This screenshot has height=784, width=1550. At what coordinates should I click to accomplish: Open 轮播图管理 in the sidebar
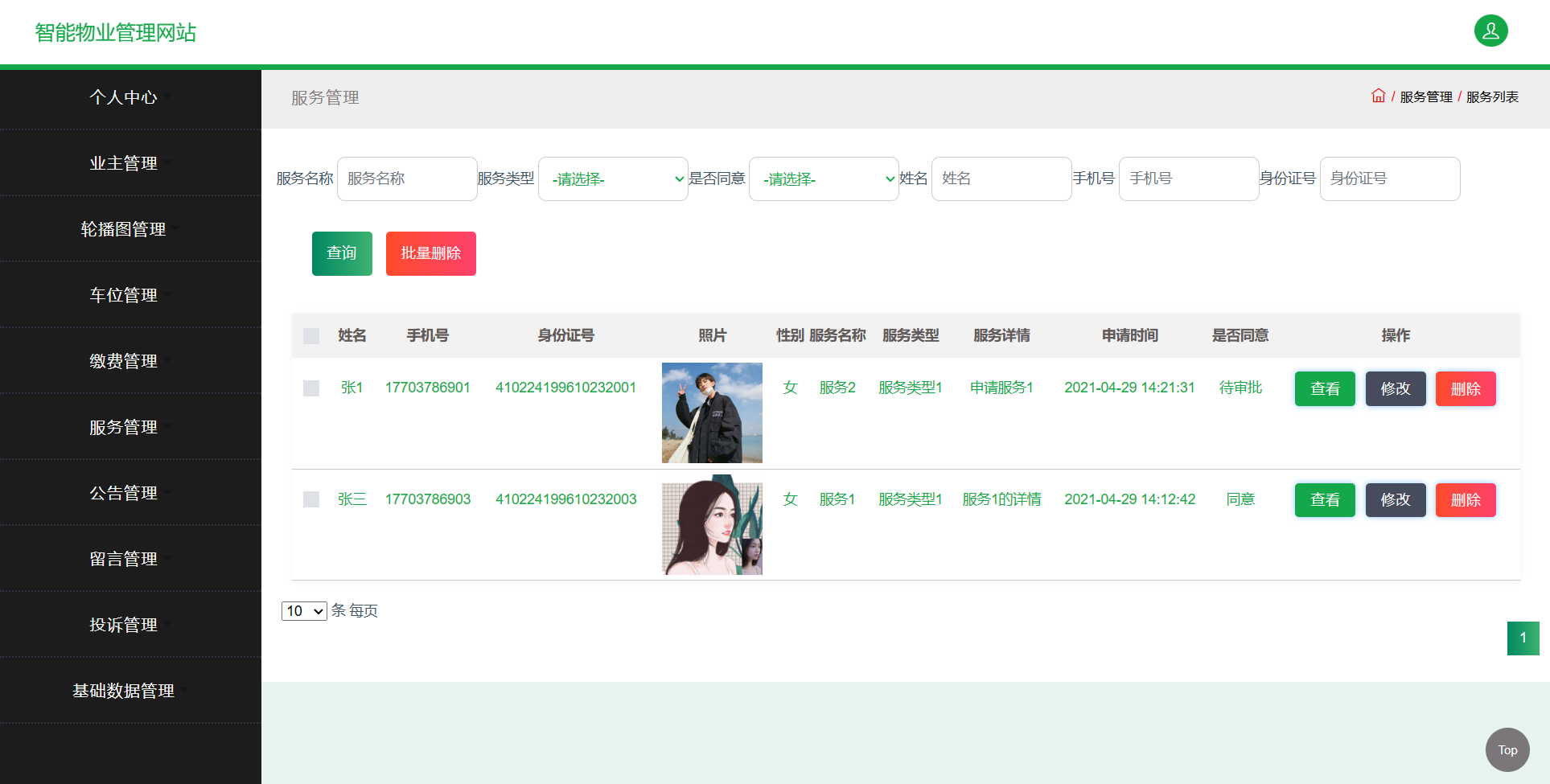[125, 228]
